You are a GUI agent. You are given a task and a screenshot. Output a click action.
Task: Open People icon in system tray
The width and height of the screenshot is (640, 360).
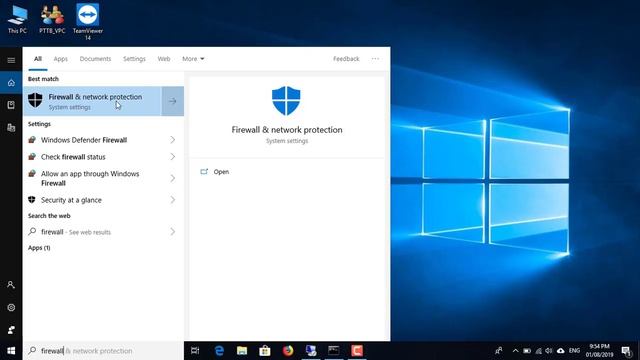[499, 351]
